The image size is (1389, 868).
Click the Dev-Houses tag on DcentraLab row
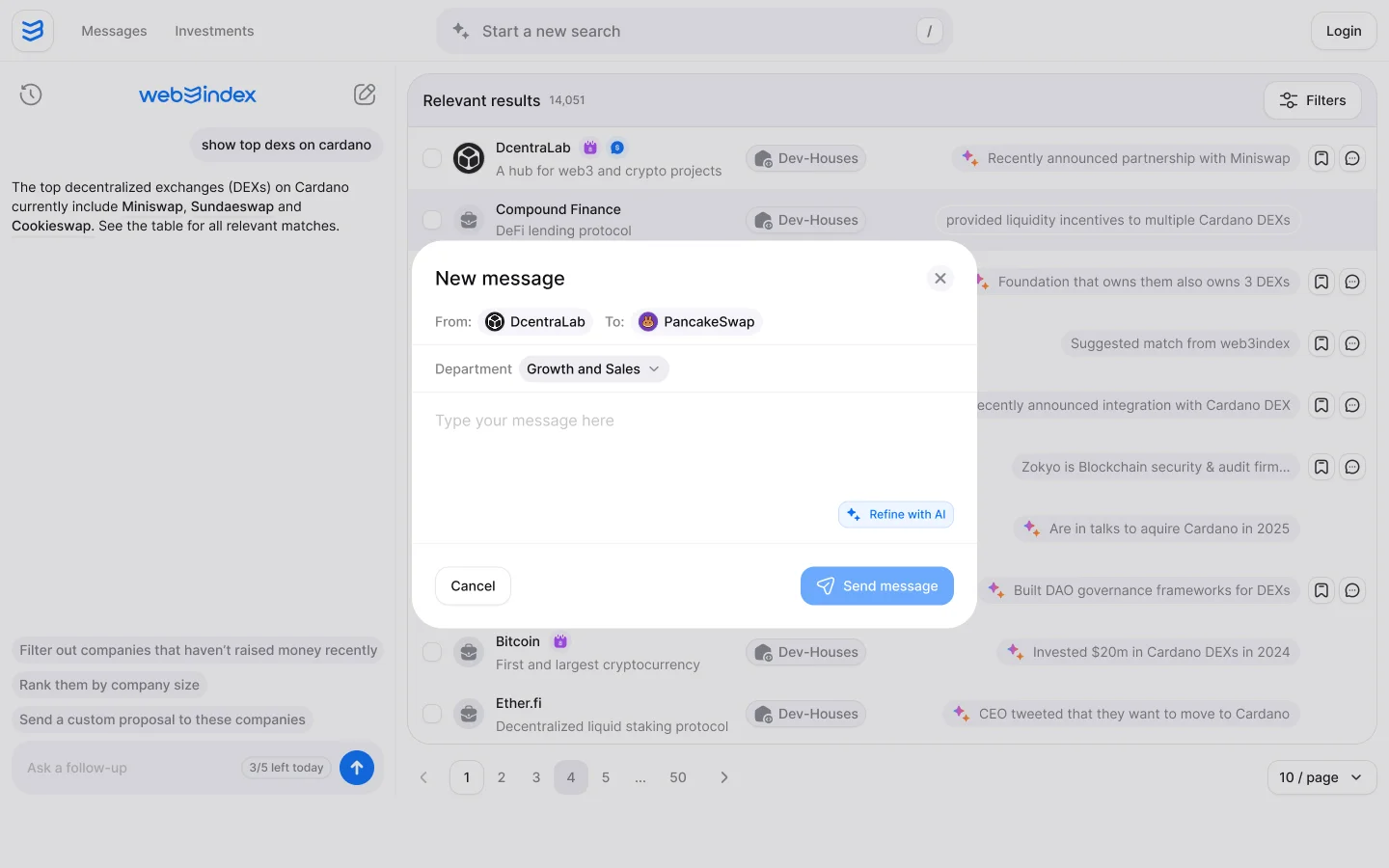(806, 158)
